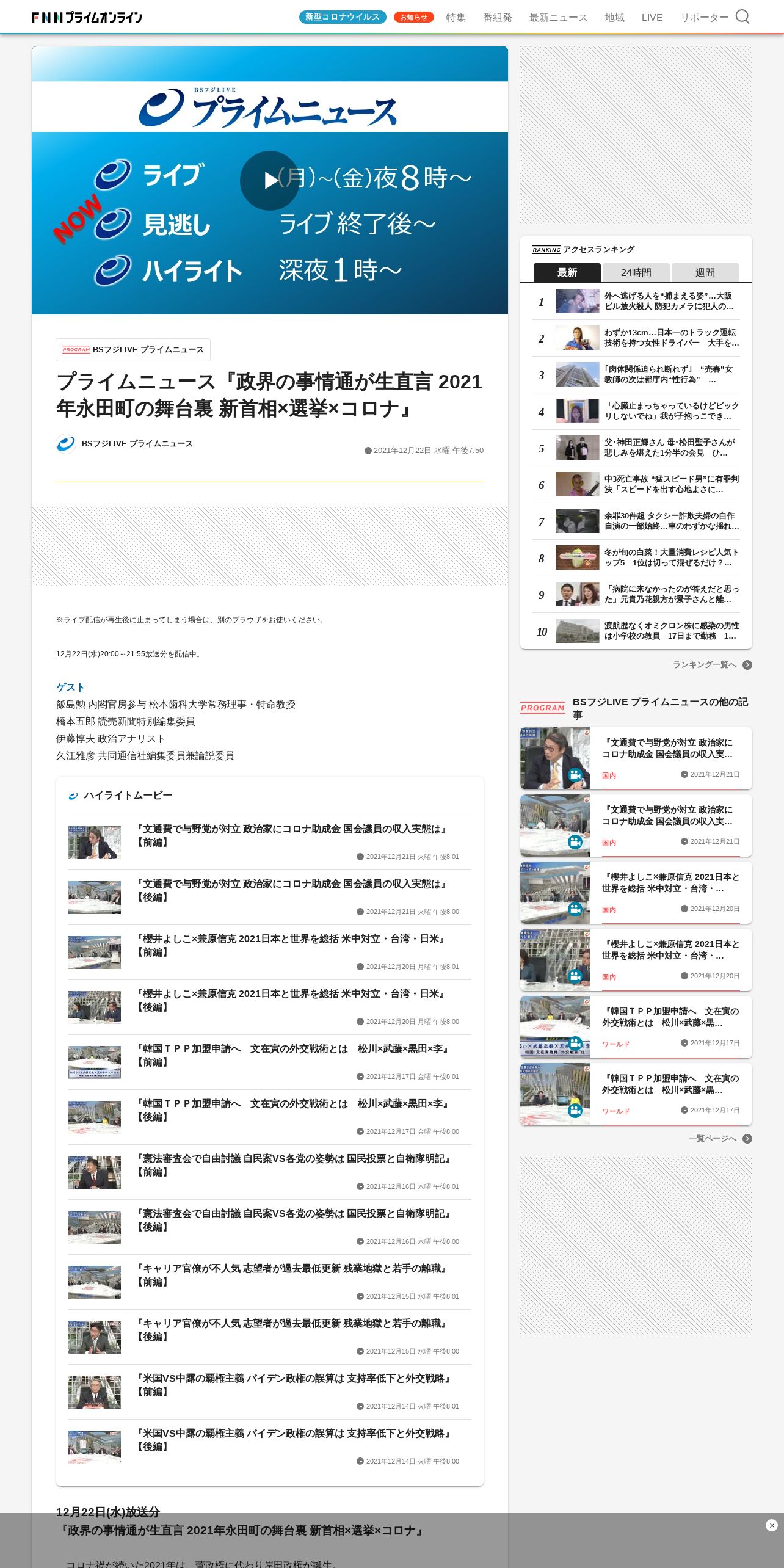Click ランキング一覧へ link text
Viewport: 784px width, 1568px height.
pyautogui.click(x=704, y=665)
